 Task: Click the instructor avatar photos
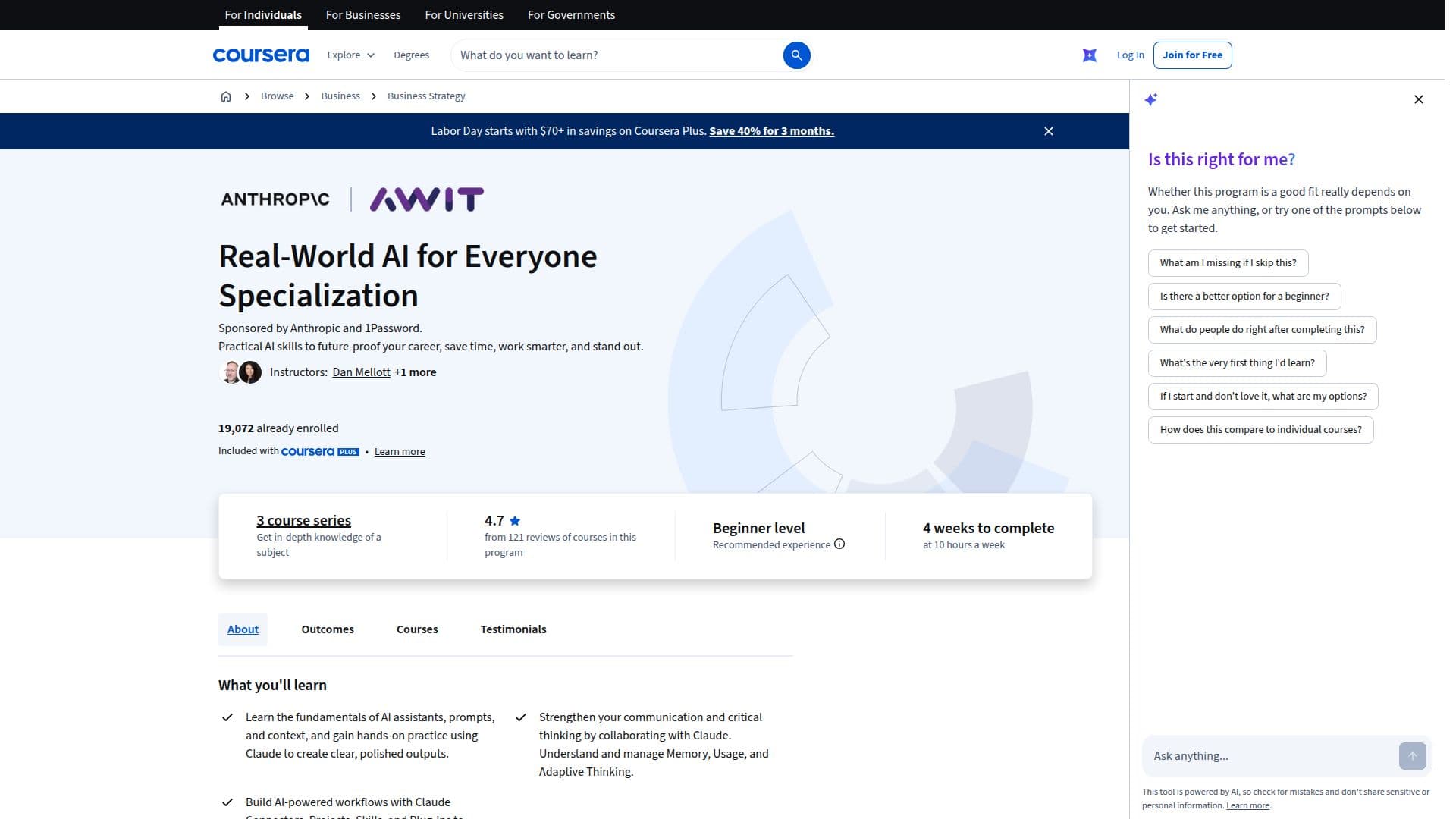point(240,372)
